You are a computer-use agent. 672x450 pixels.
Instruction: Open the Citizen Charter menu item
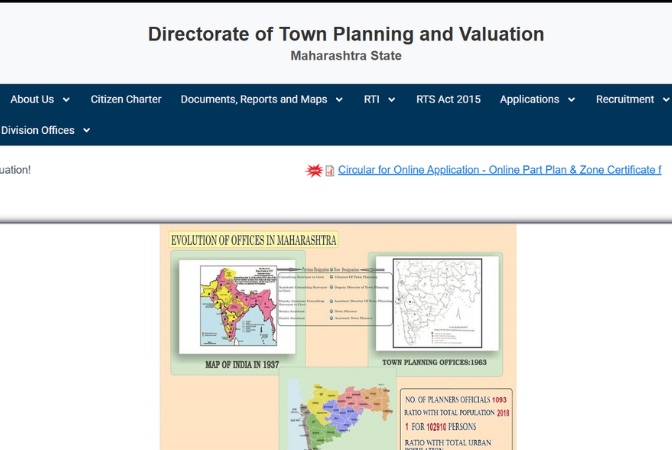(126, 100)
